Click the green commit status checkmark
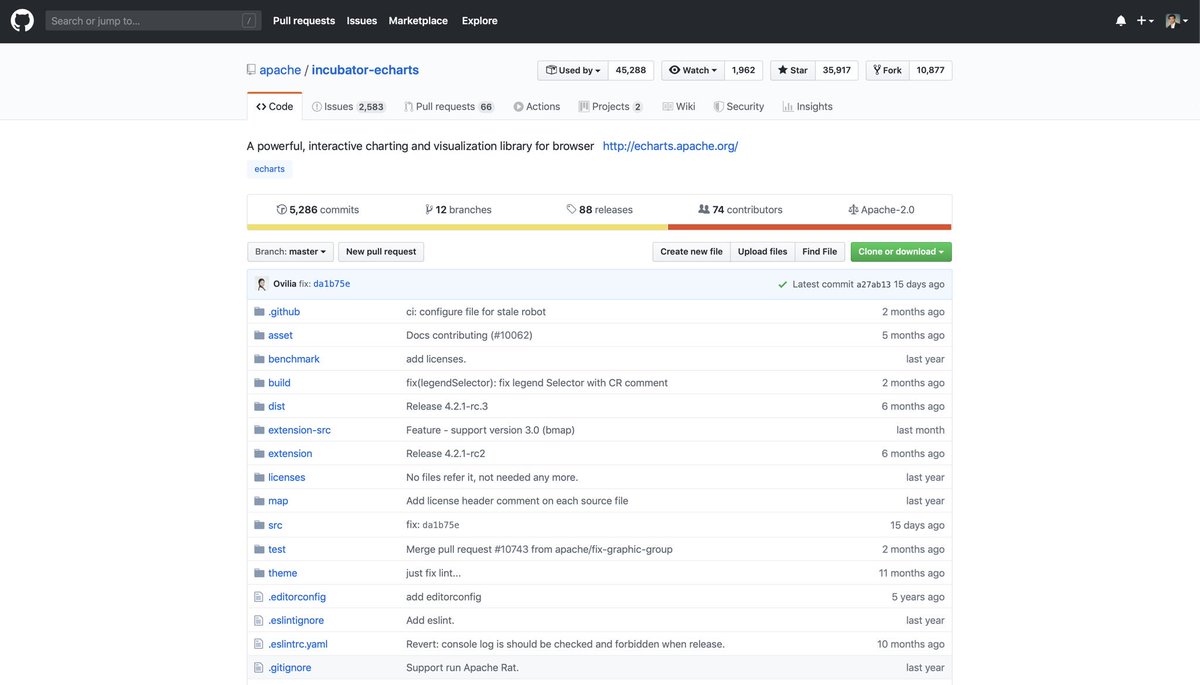1200x685 pixels. click(783, 284)
